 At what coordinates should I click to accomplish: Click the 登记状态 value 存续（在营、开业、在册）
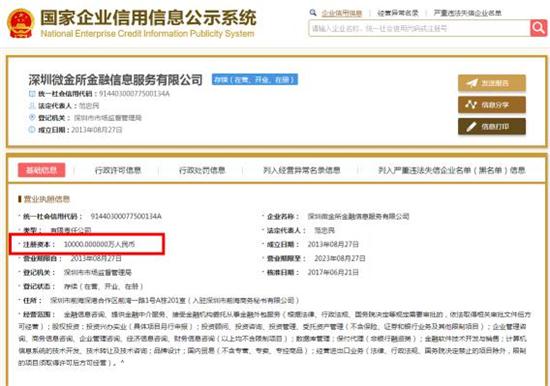(x=103, y=286)
